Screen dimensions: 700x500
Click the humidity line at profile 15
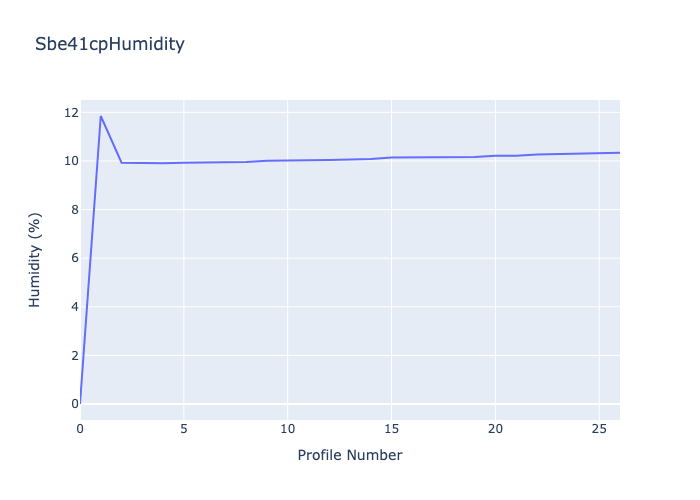[x=391, y=157]
